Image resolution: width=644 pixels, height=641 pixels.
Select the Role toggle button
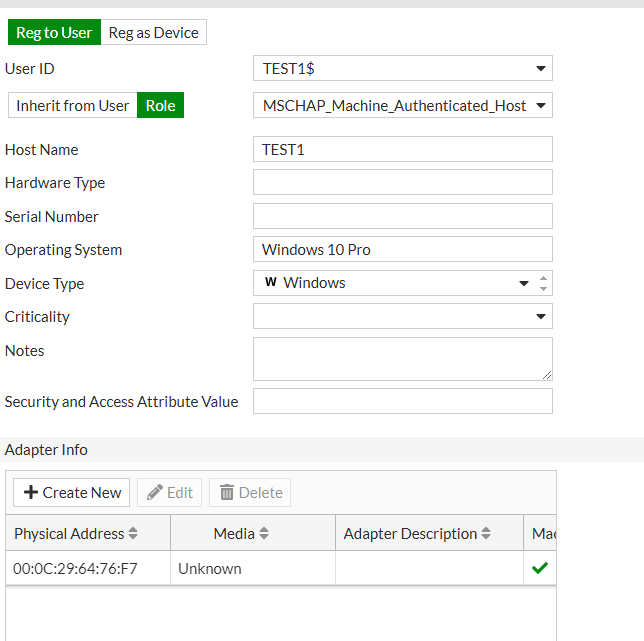coord(160,105)
